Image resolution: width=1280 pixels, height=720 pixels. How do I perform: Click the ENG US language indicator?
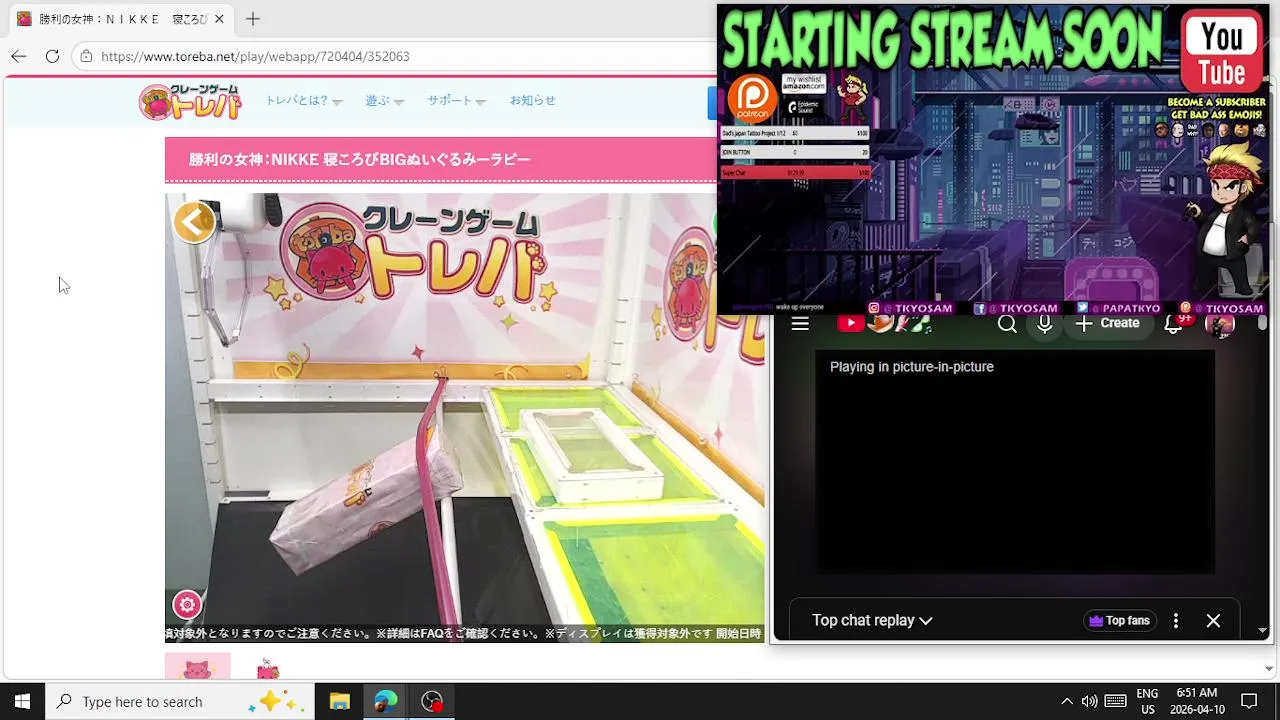pos(1147,701)
